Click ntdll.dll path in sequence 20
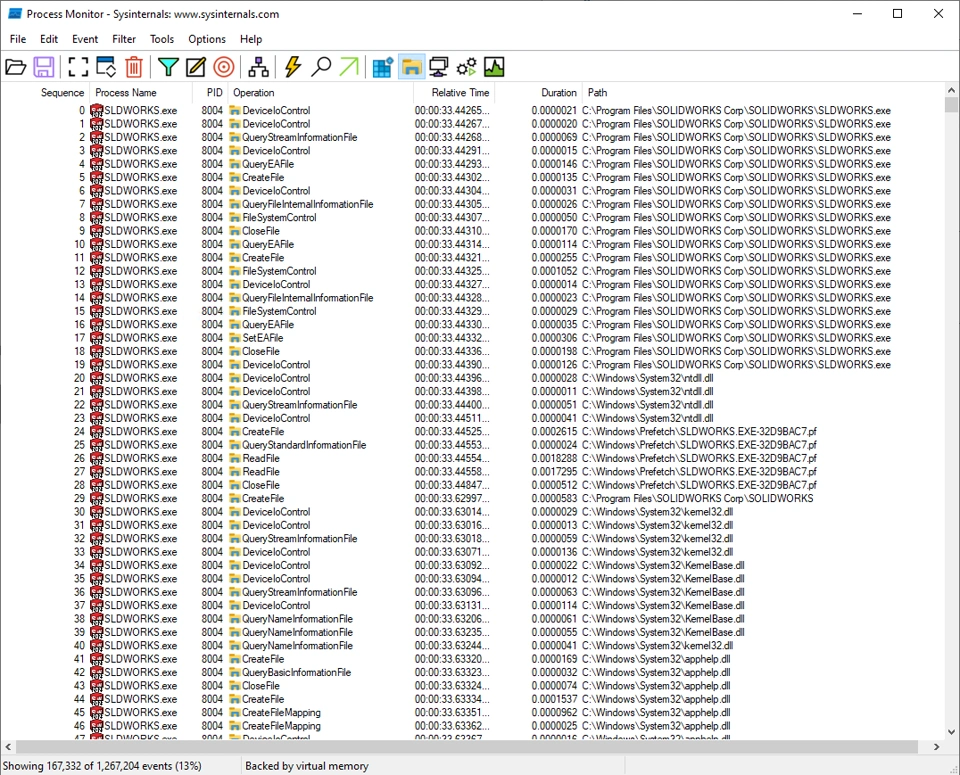 coord(648,378)
